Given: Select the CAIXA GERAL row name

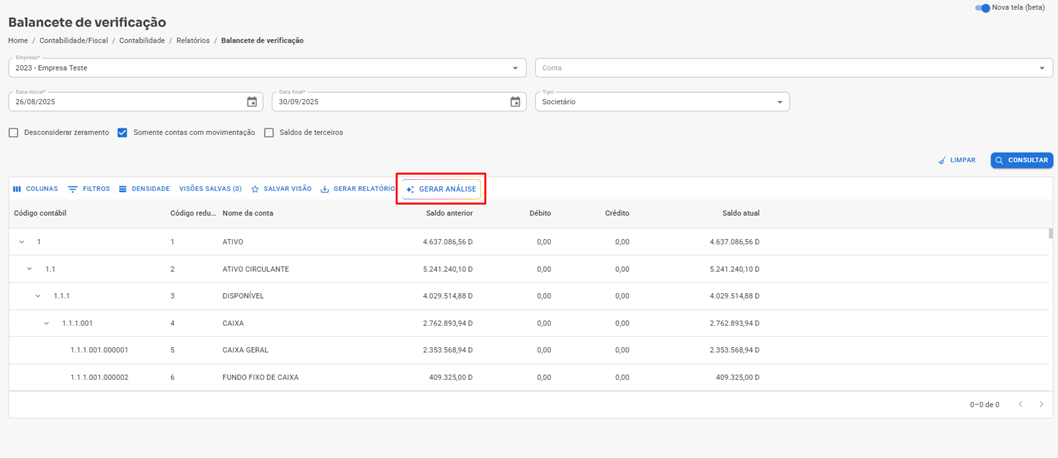Looking at the screenshot, I should (245, 350).
